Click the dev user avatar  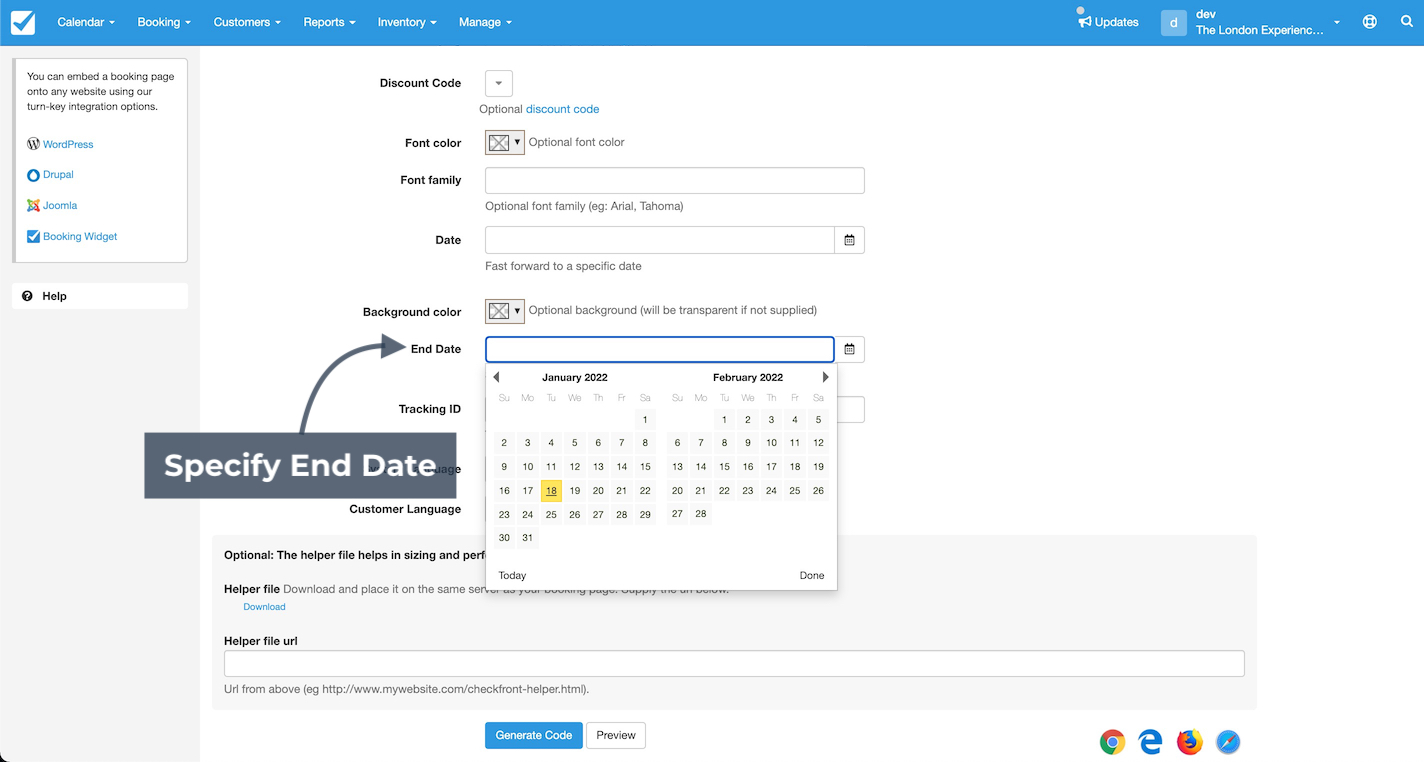[1173, 22]
